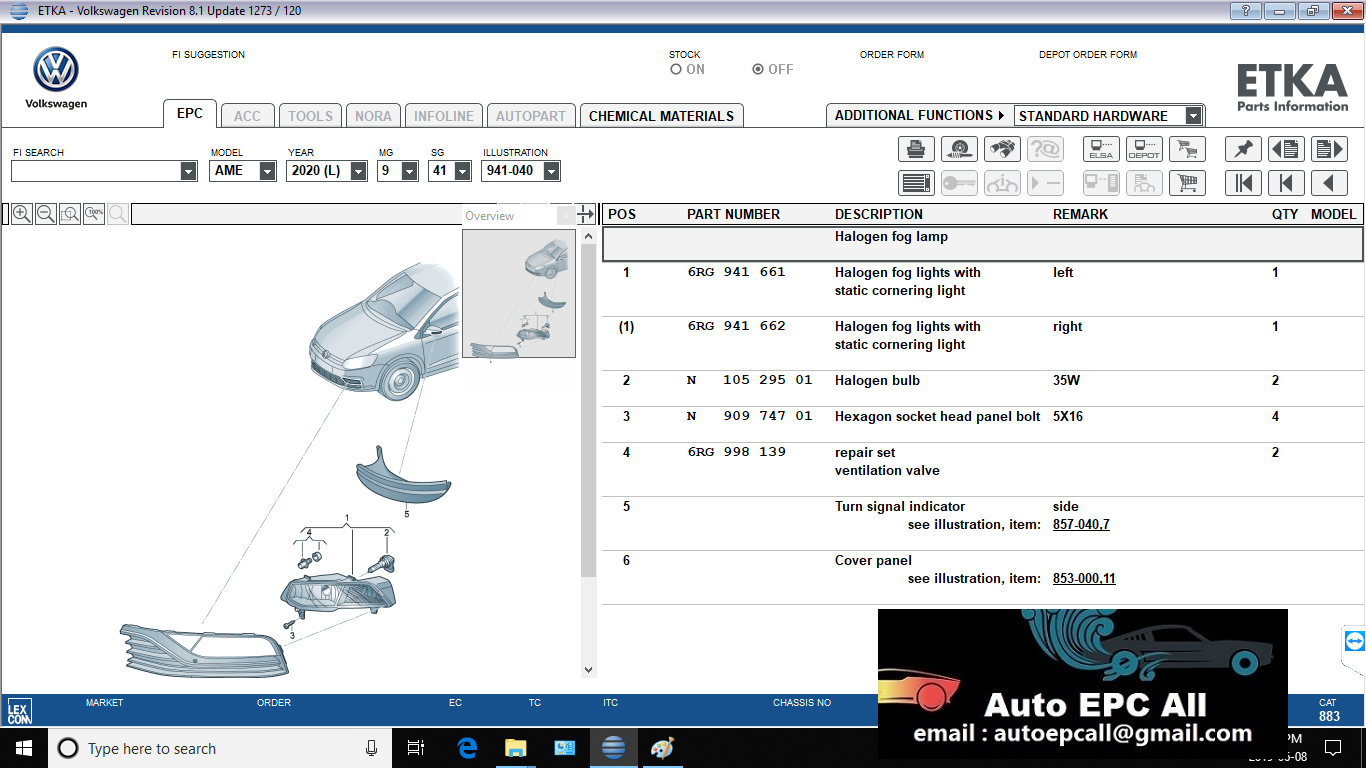This screenshot has height=768, width=1366.
Task: Click the plain left arrow back icon
Action: coord(1329,183)
